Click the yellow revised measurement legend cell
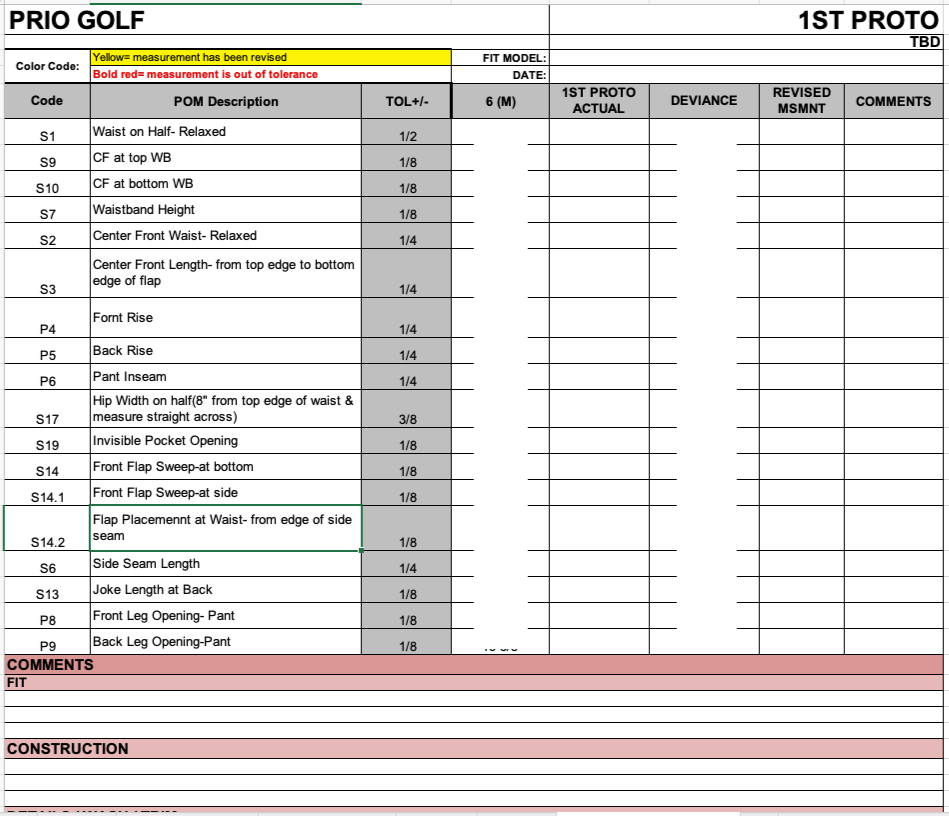 click(270, 58)
